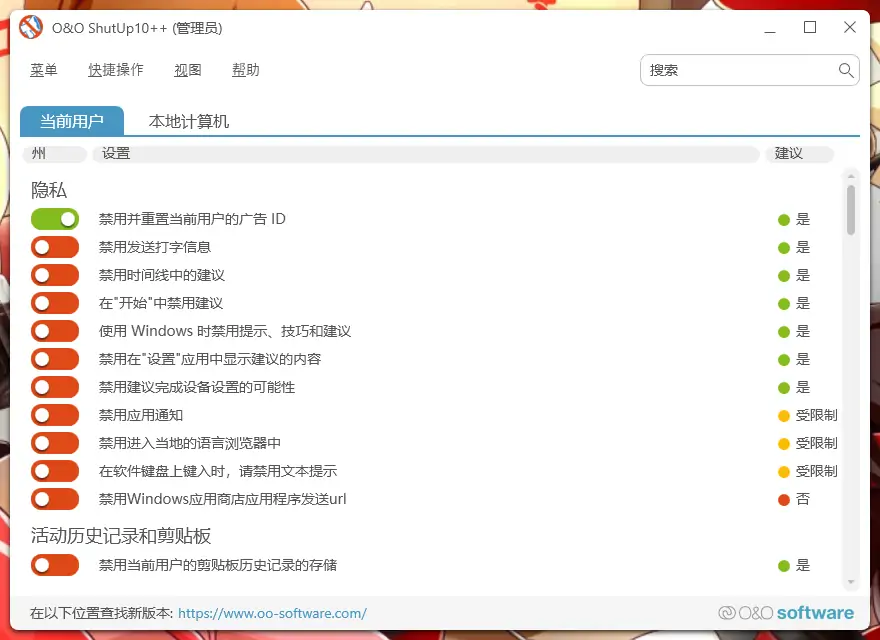Screen dimensions: 880x640
Task: Click the yellow recommendation dot for 禁用应用通知
Action: coord(784,416)
